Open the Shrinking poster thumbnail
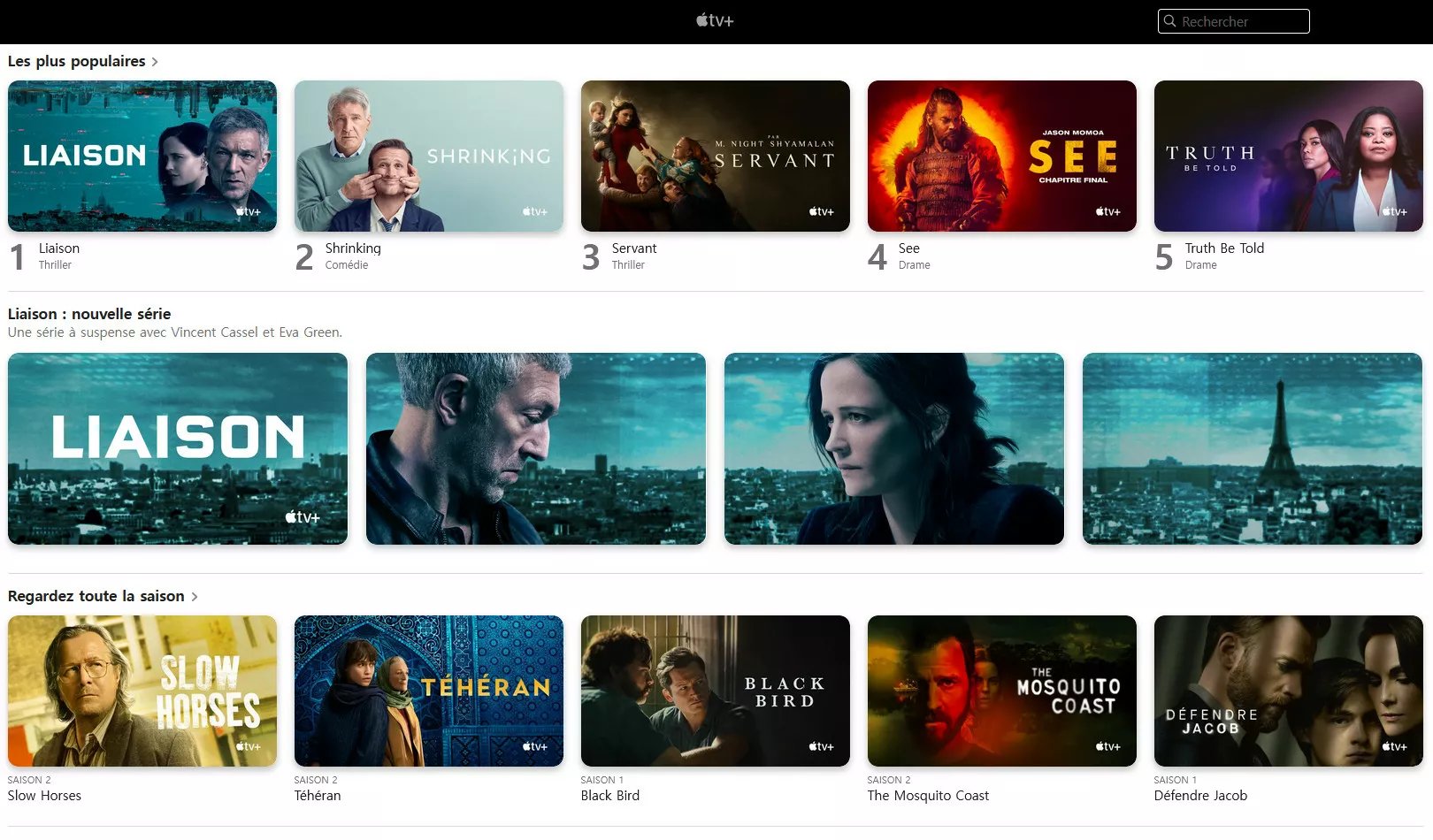 pos(429,157)
